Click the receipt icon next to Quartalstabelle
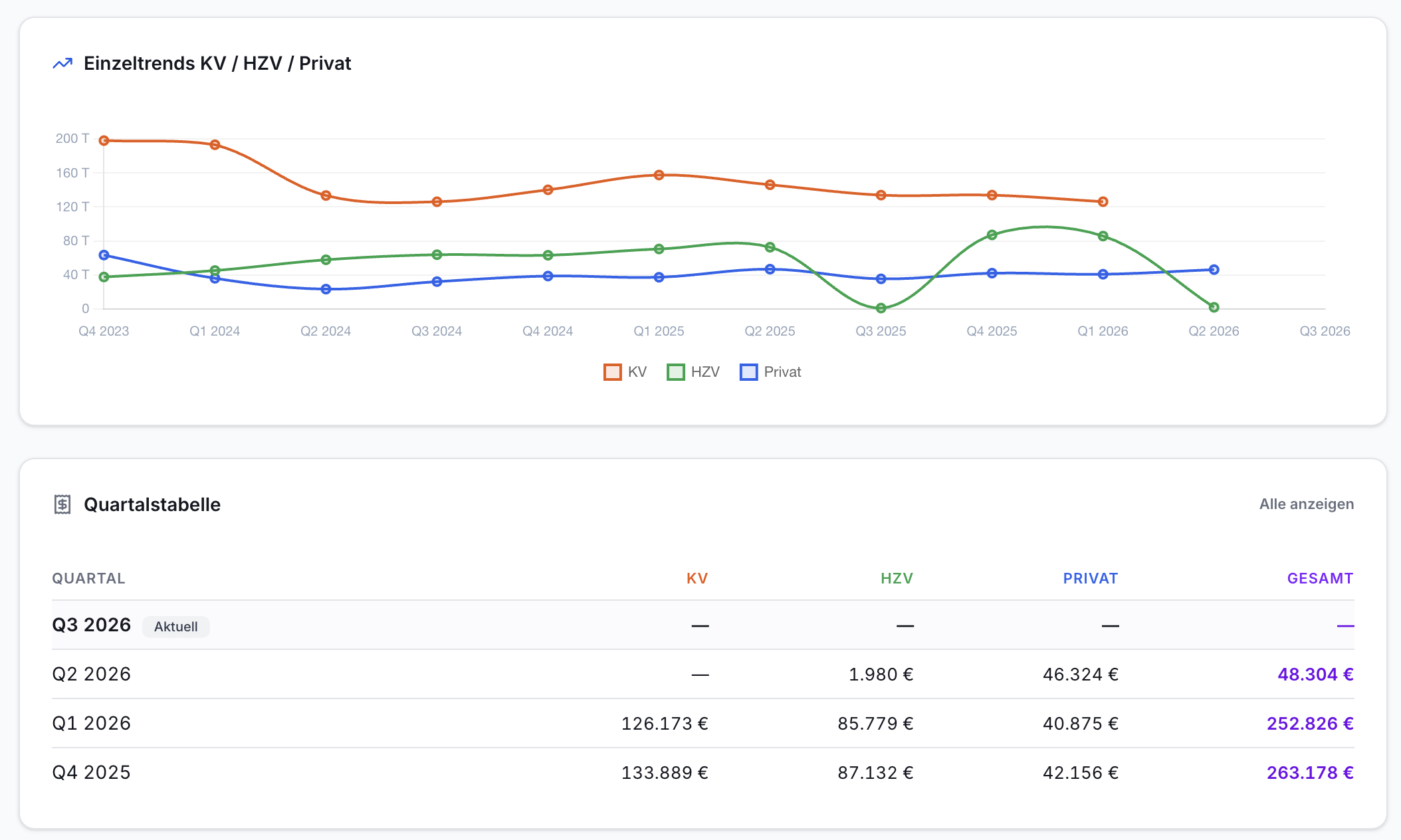The width and height of the screenshot is (1401, 840). pos(62,504)
